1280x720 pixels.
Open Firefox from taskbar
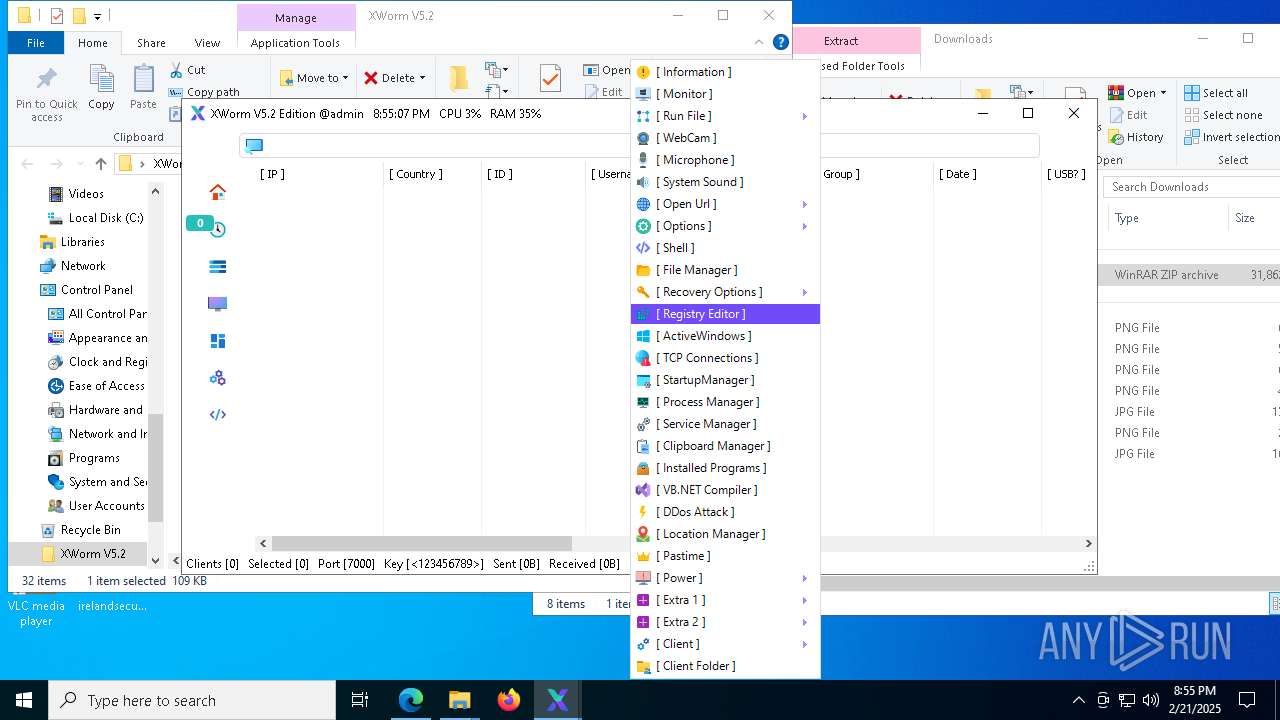(509, 700)
